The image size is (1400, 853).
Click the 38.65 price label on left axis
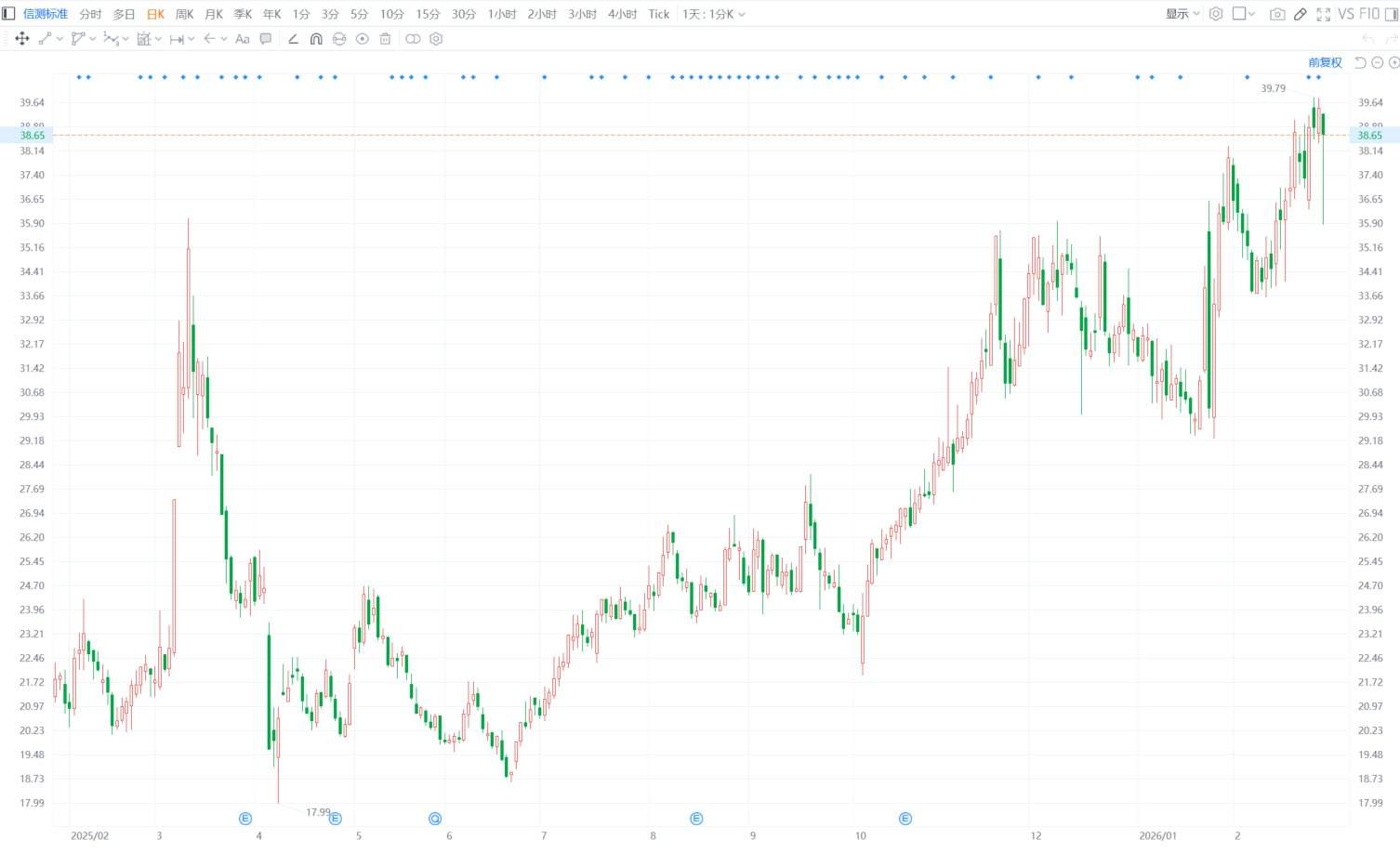click(33, 136)
